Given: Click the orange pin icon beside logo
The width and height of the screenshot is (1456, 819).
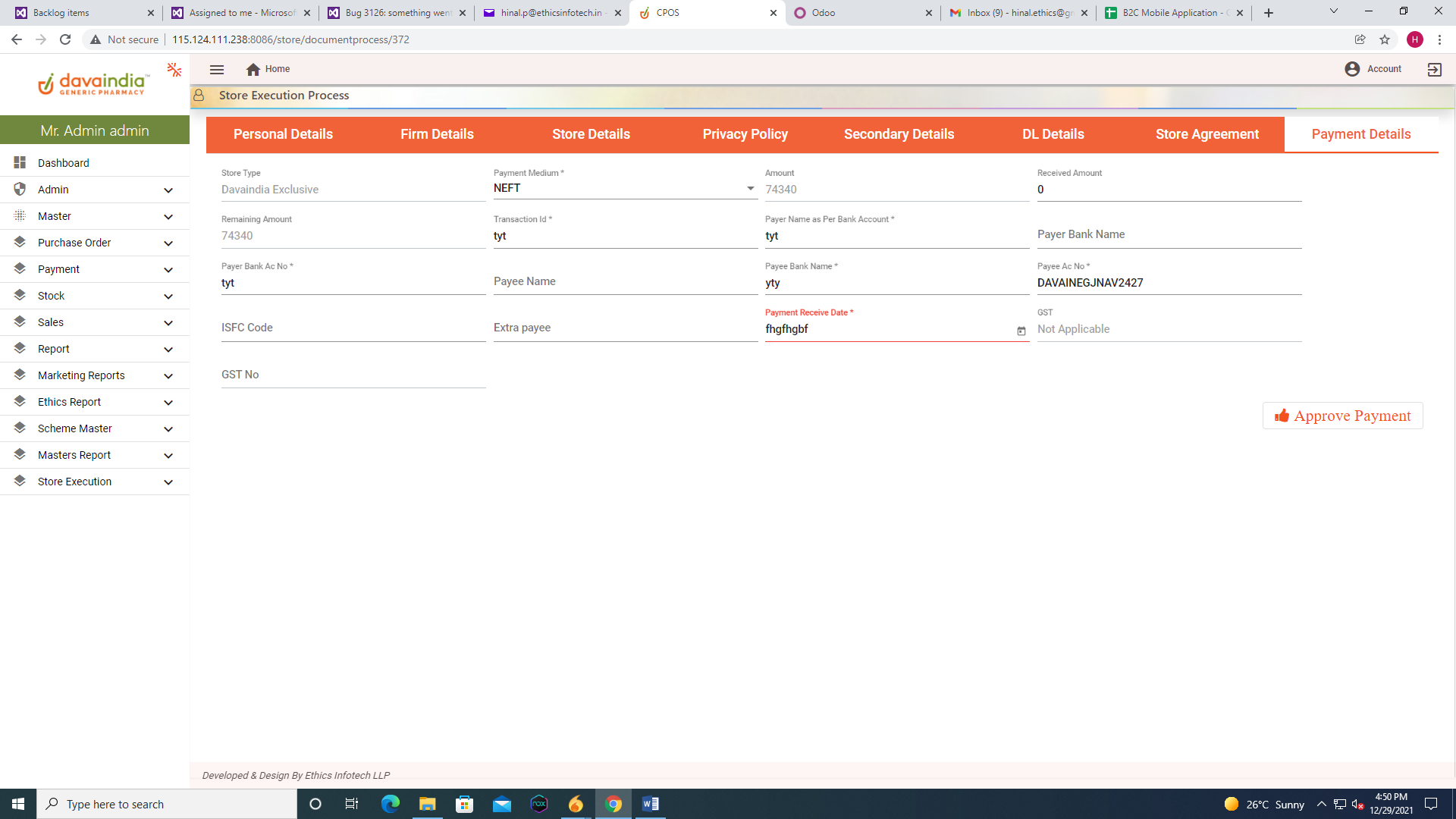Looking at the screenshot, I should pyautogui.click(x=174, y=70).
